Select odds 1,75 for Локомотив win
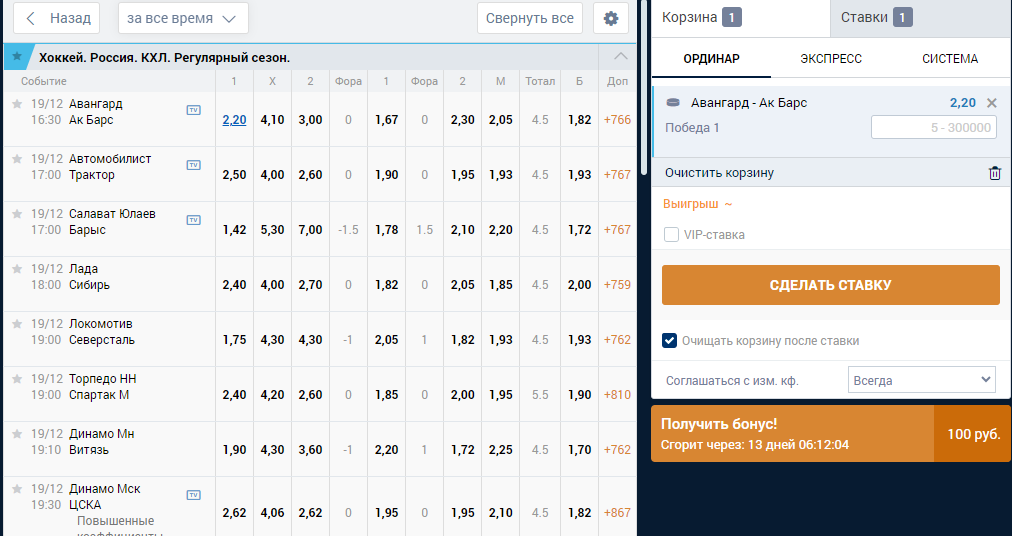The width and height of the screenshot is (1012, 536). pyautogui.click(x=234, y=339)
